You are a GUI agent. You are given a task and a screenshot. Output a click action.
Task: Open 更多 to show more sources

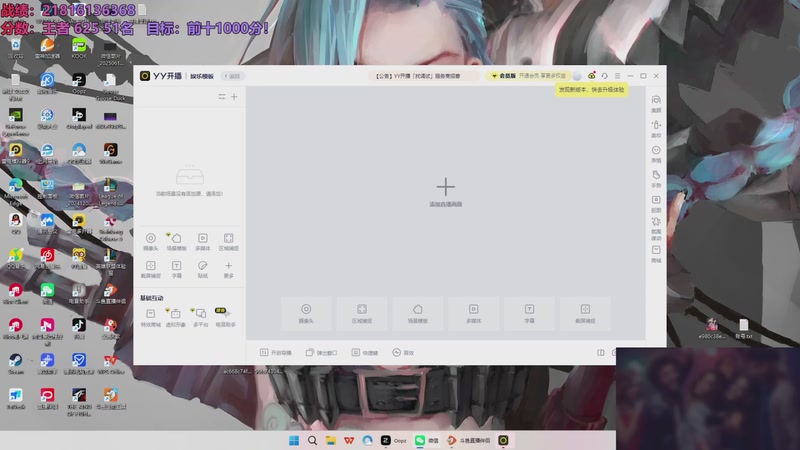click(229, 269)
